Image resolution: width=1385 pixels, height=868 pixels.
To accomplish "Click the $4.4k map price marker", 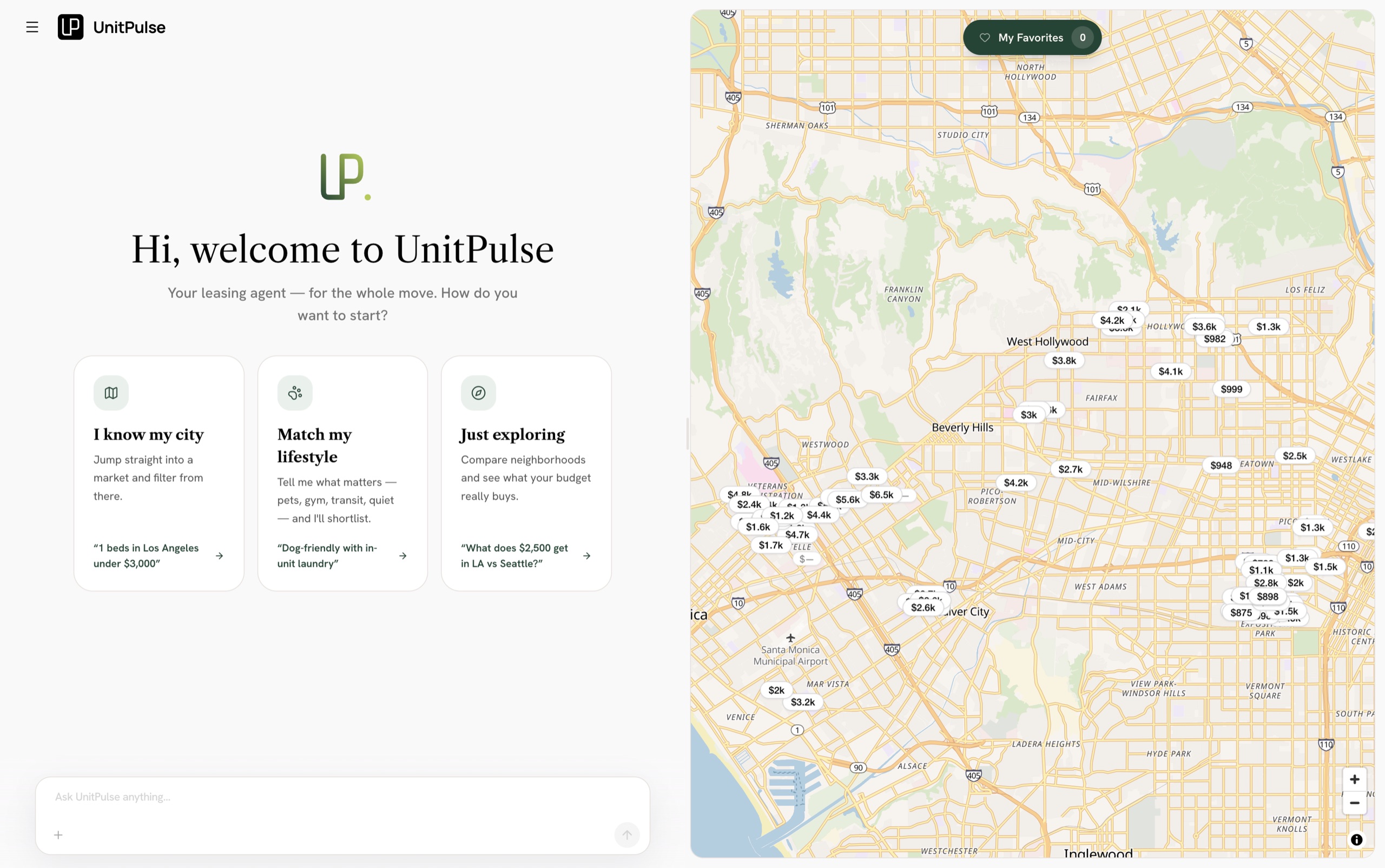I will 819,515.
